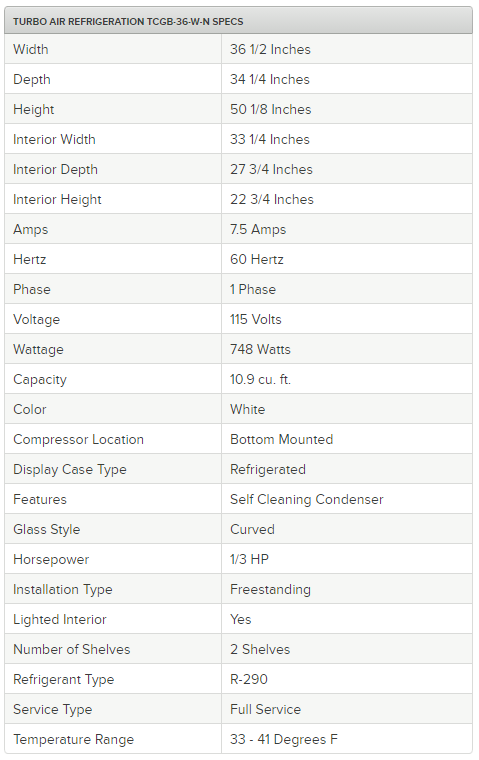
Task: Click the 27 3/4 Inches interior depth value
Action: click(271, 170)
